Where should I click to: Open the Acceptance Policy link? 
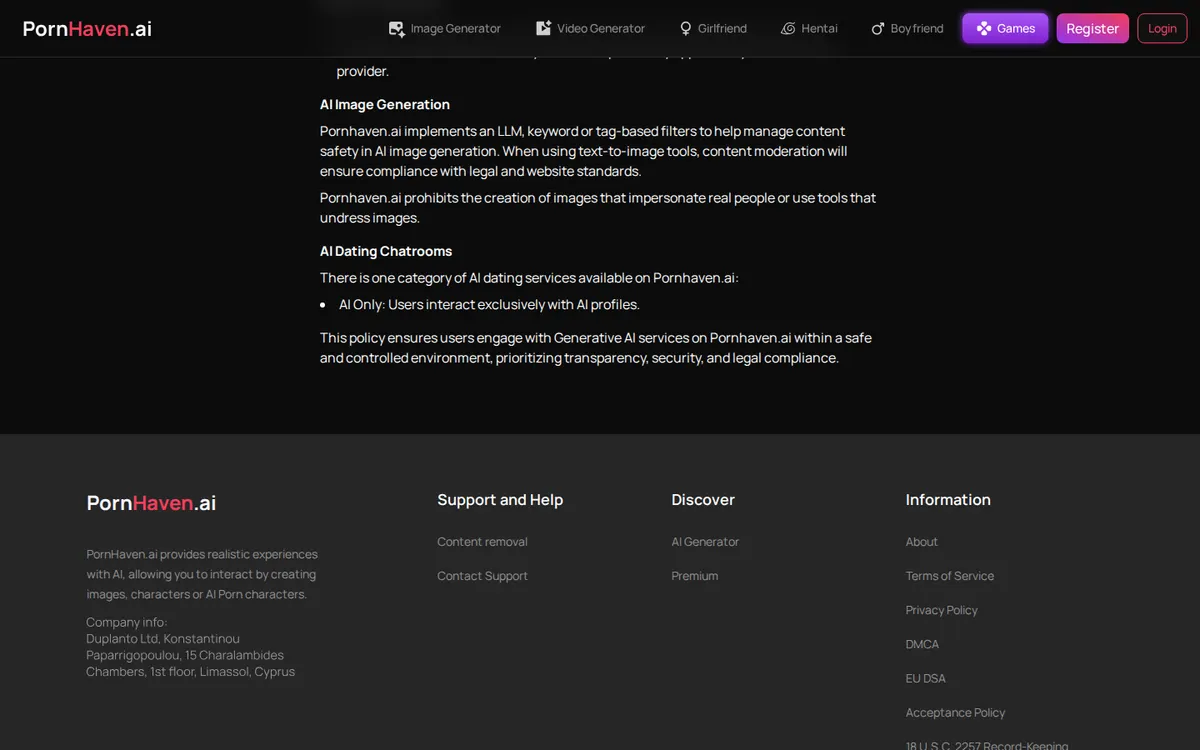click(x=955, y=712)
